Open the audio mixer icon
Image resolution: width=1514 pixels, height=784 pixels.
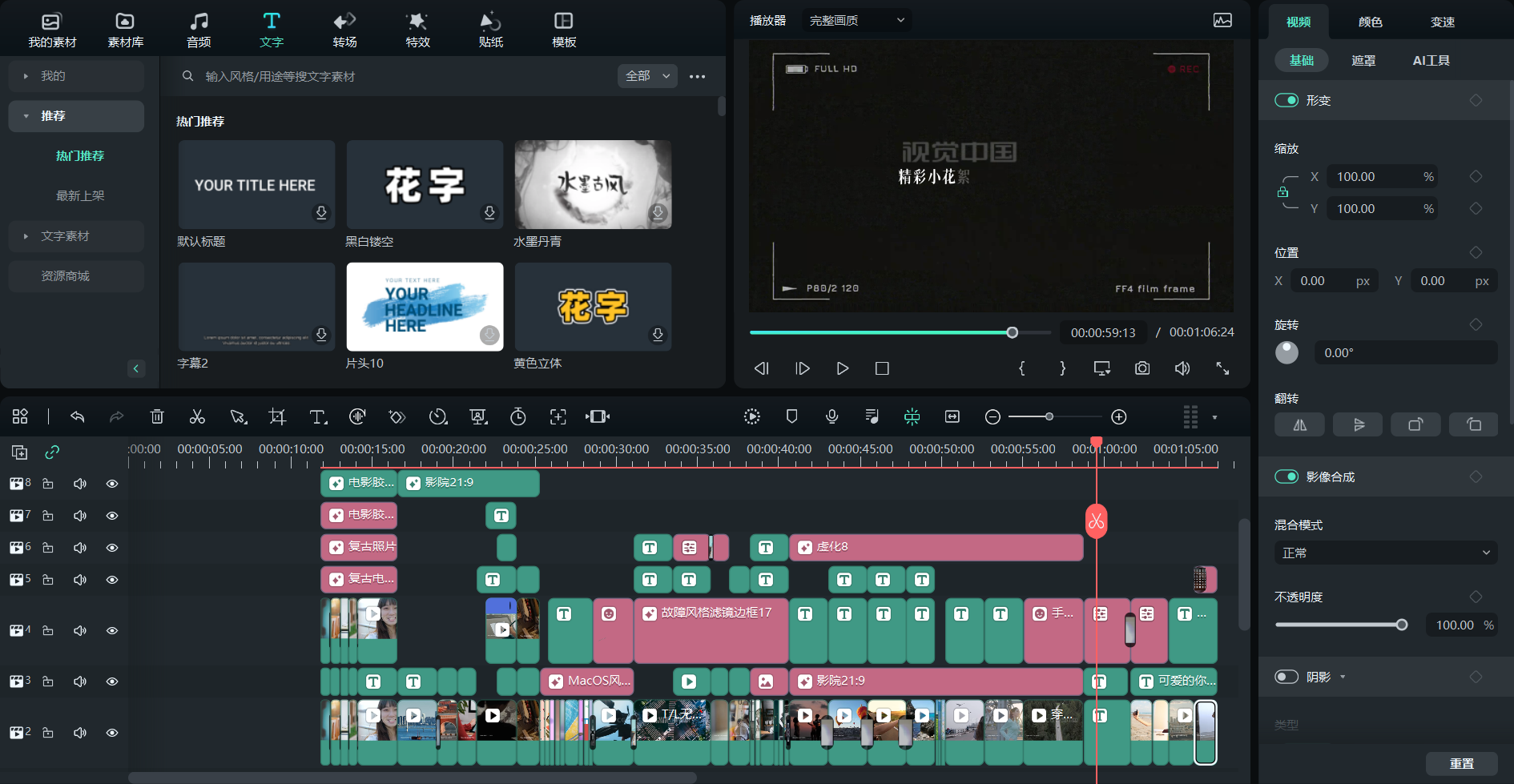[872, 416]
